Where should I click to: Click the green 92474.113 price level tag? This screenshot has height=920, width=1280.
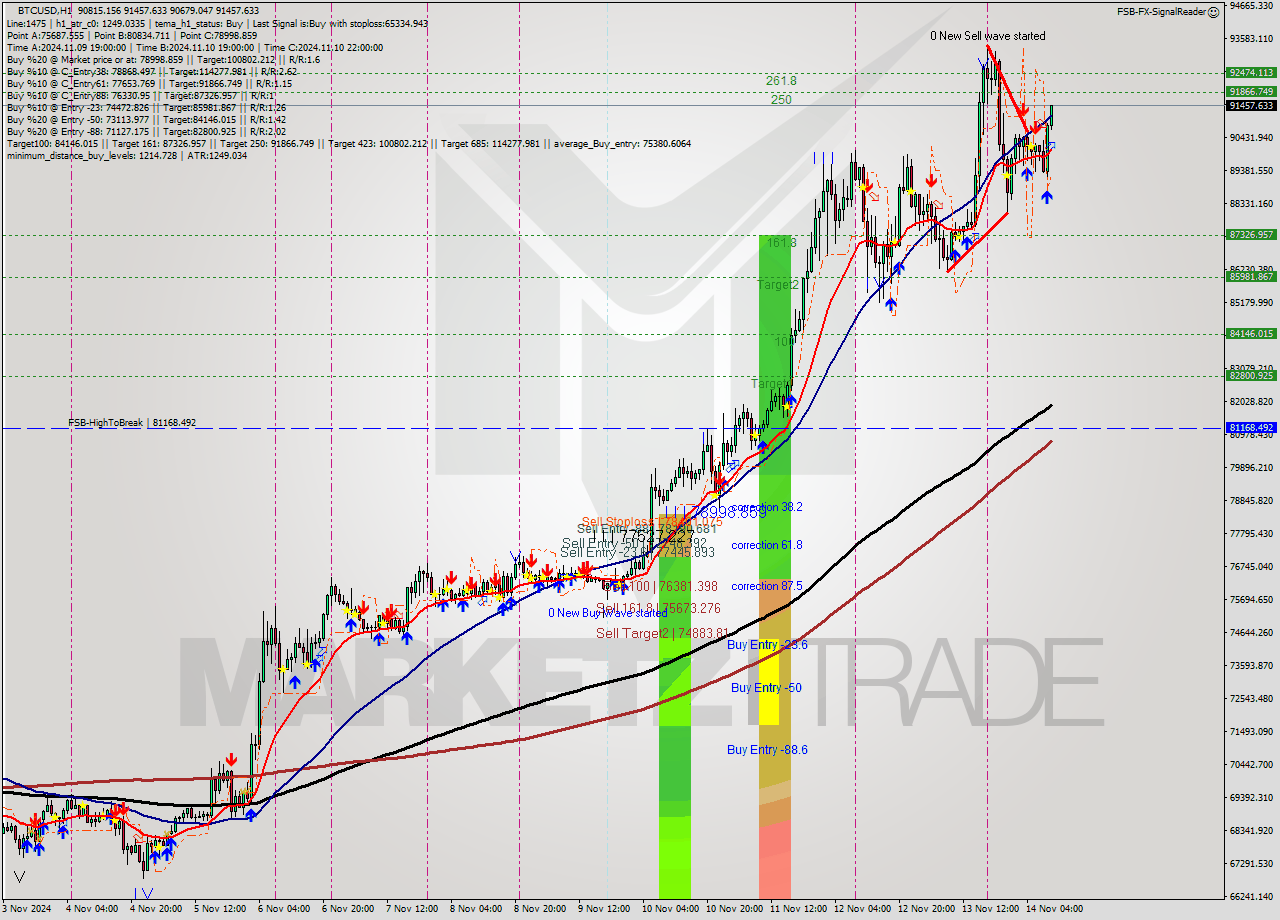[x=1251, y=72]
